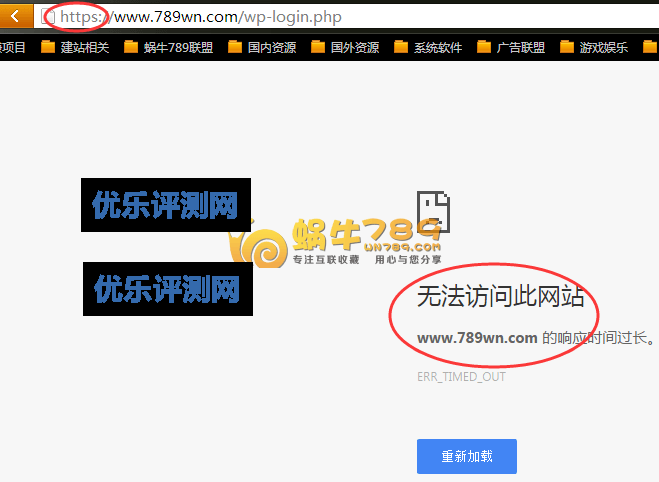This screenshot has height=482, width=659.
Task: Click the browser back arrow button
Action: [16, 16]
